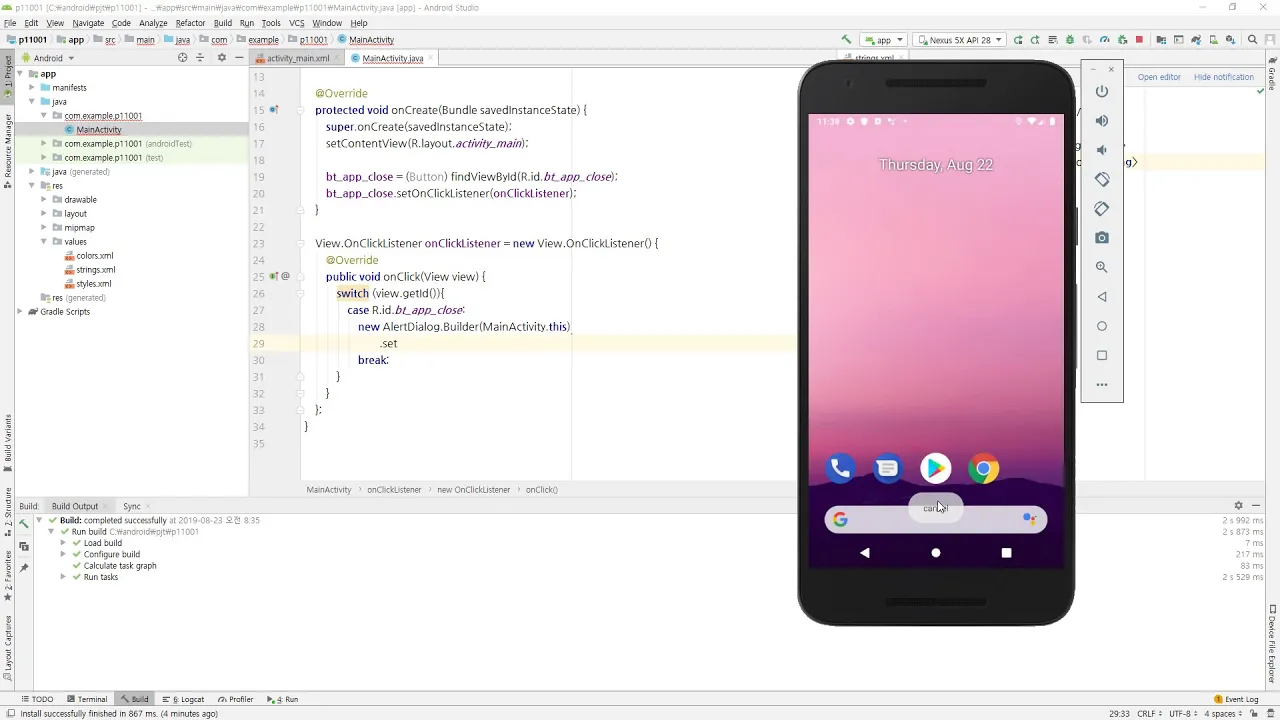The width and height of the screenshot is (1280, 720).
Task: Switch to the Sync tab in Build panel
Action: click(132, 506)
